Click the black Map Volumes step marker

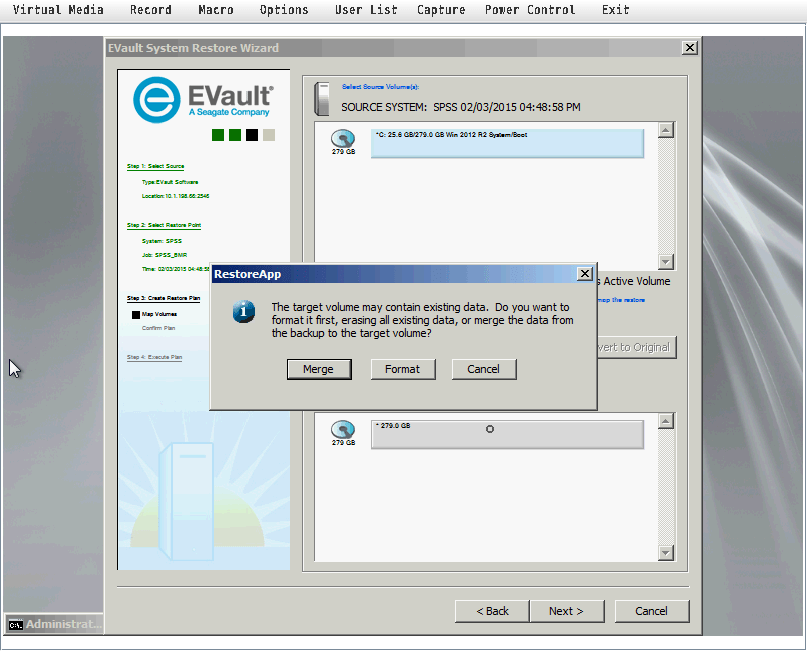pyautogui.click(x=136, y=314)
